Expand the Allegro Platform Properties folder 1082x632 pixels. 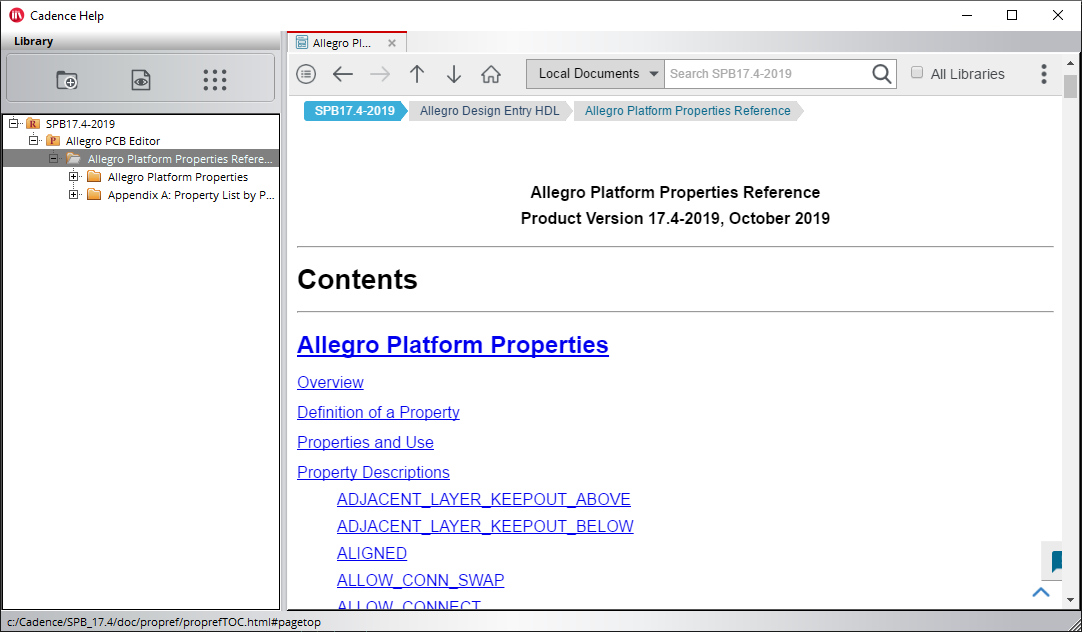click(74, 177)
